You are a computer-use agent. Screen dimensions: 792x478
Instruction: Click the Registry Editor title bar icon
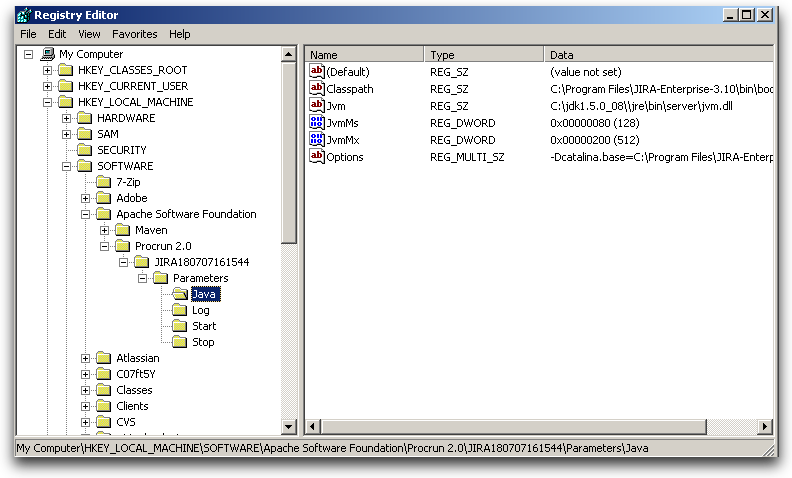(23, 15)
